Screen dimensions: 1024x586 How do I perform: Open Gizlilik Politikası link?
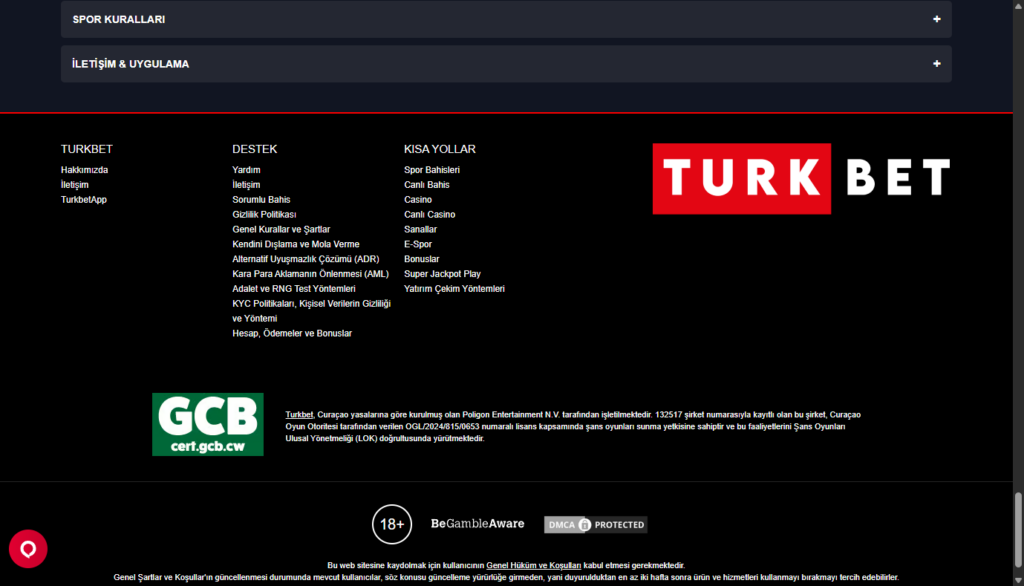coord(264,215)
